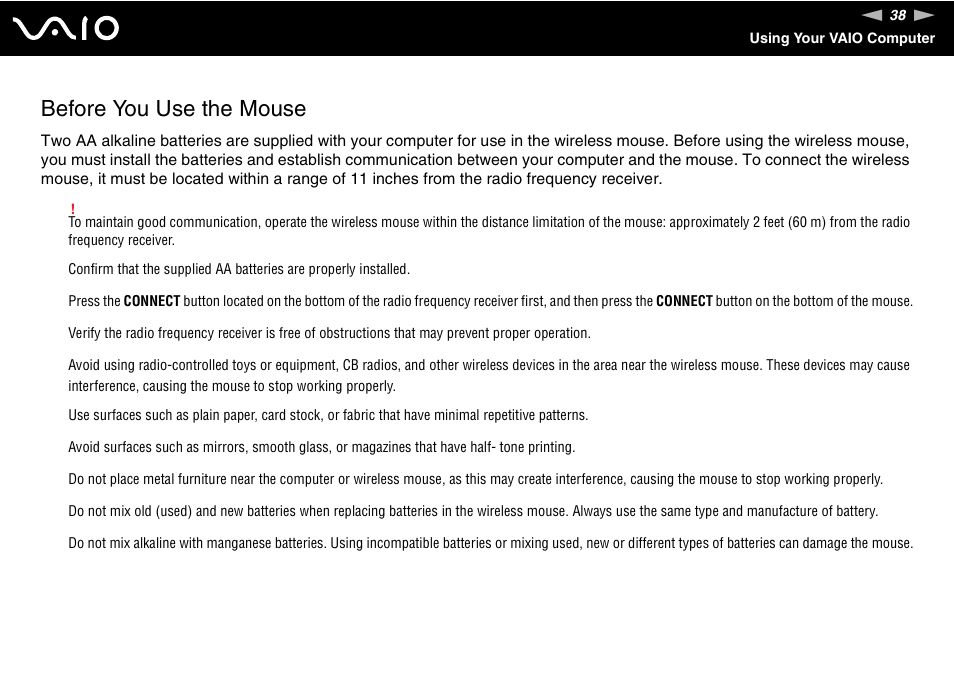Click first bold CONNECT word
The height and width of the screenshot is (674, 954).
click(x=152, y=301)
